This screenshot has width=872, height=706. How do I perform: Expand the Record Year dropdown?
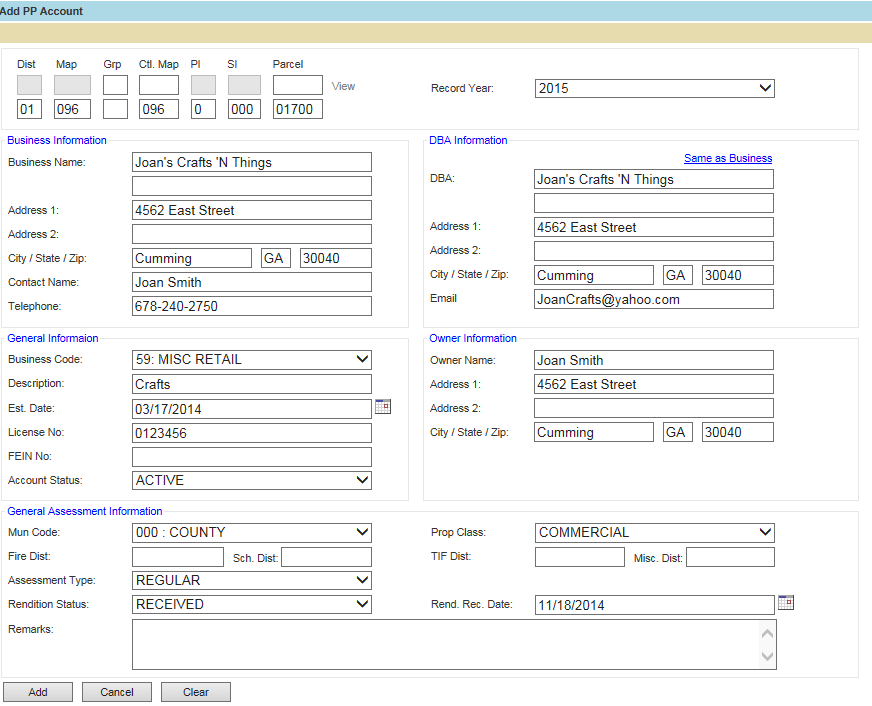tap(654, 88)
